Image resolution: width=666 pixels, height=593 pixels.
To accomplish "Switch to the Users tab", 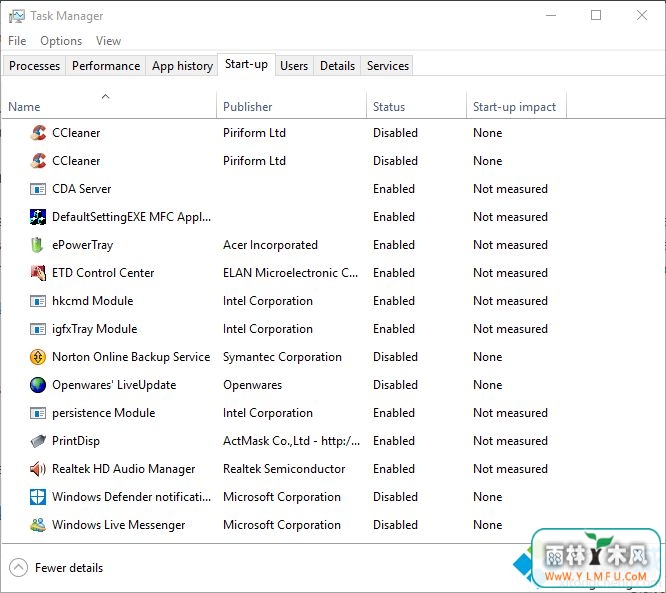I will (x=294, y=66).
